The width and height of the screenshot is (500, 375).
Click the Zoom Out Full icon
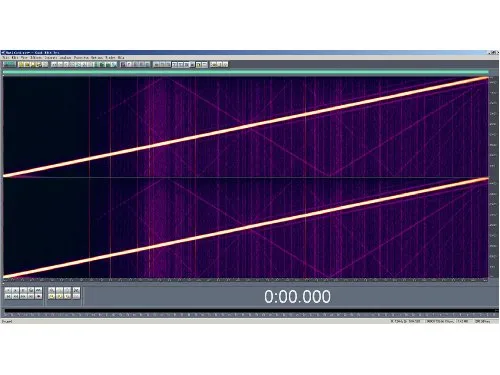point(67,290)
